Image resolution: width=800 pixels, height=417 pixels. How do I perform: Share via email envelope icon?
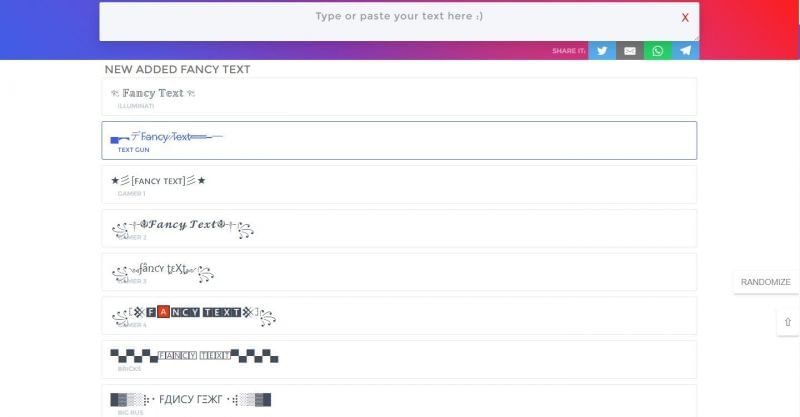click(630, 50)
